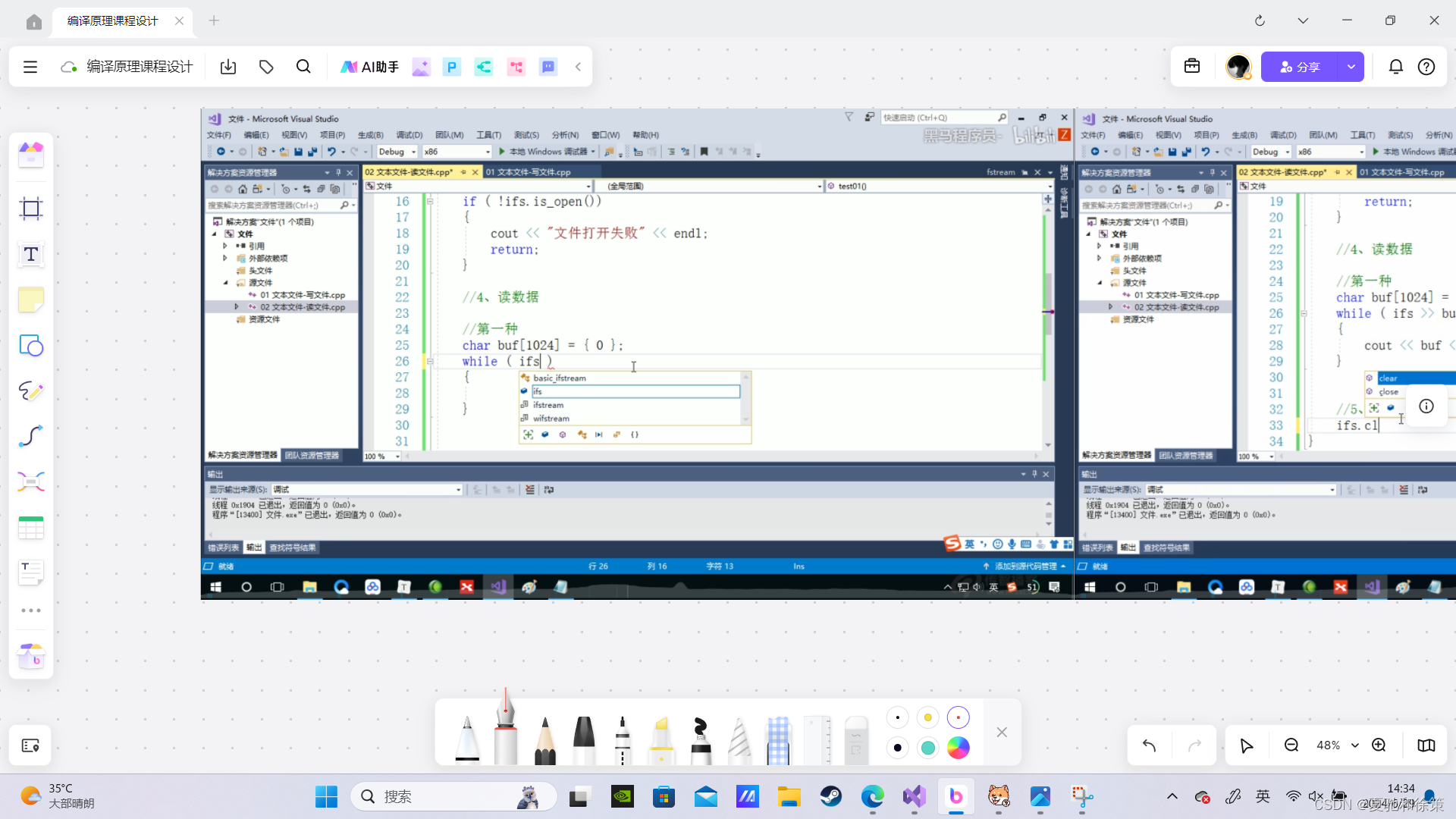Open the AI助手 assistant

click(369, 67)
